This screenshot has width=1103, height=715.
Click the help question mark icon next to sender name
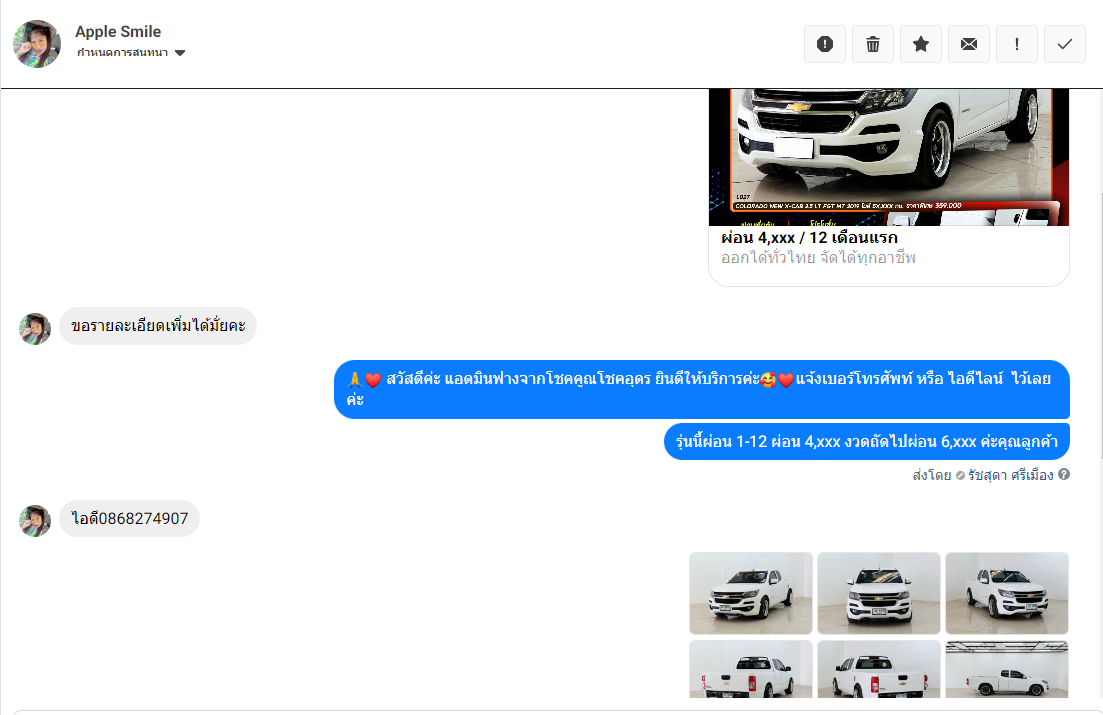coord(1064,474)
